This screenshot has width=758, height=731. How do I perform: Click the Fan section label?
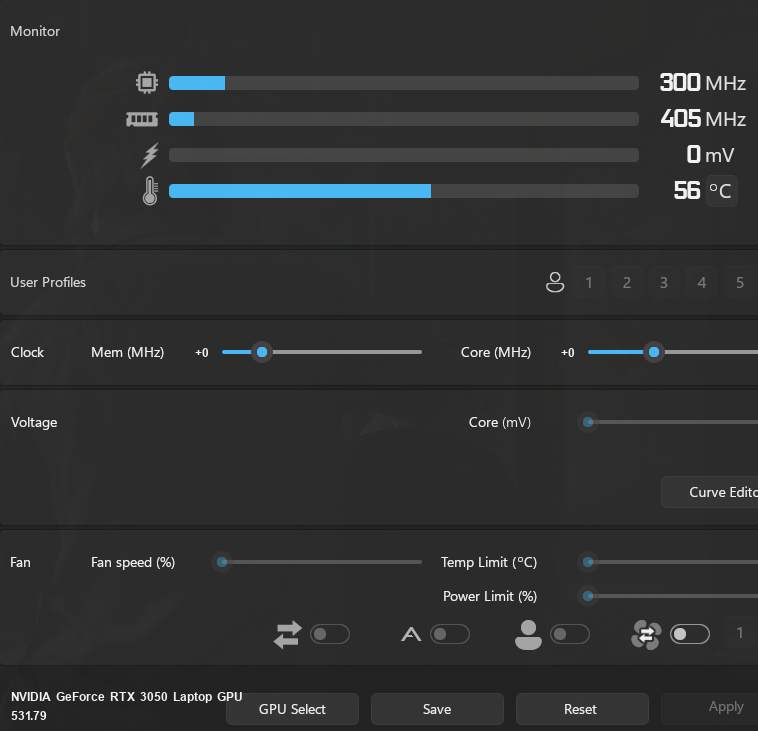[x=20, y=562]
